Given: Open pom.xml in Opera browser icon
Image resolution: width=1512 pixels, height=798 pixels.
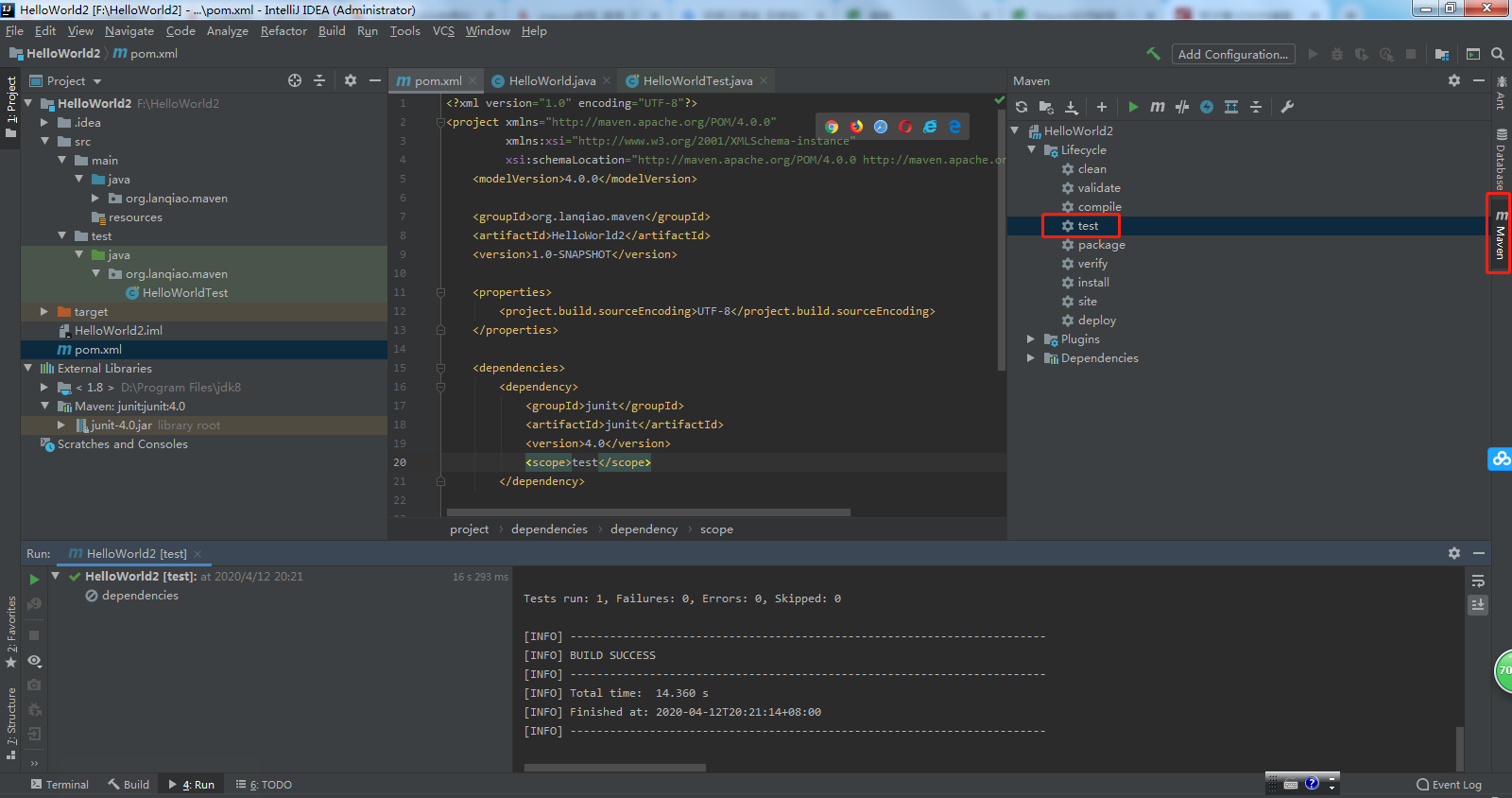Looking at the screenshot, I should [x=905, y=127].
